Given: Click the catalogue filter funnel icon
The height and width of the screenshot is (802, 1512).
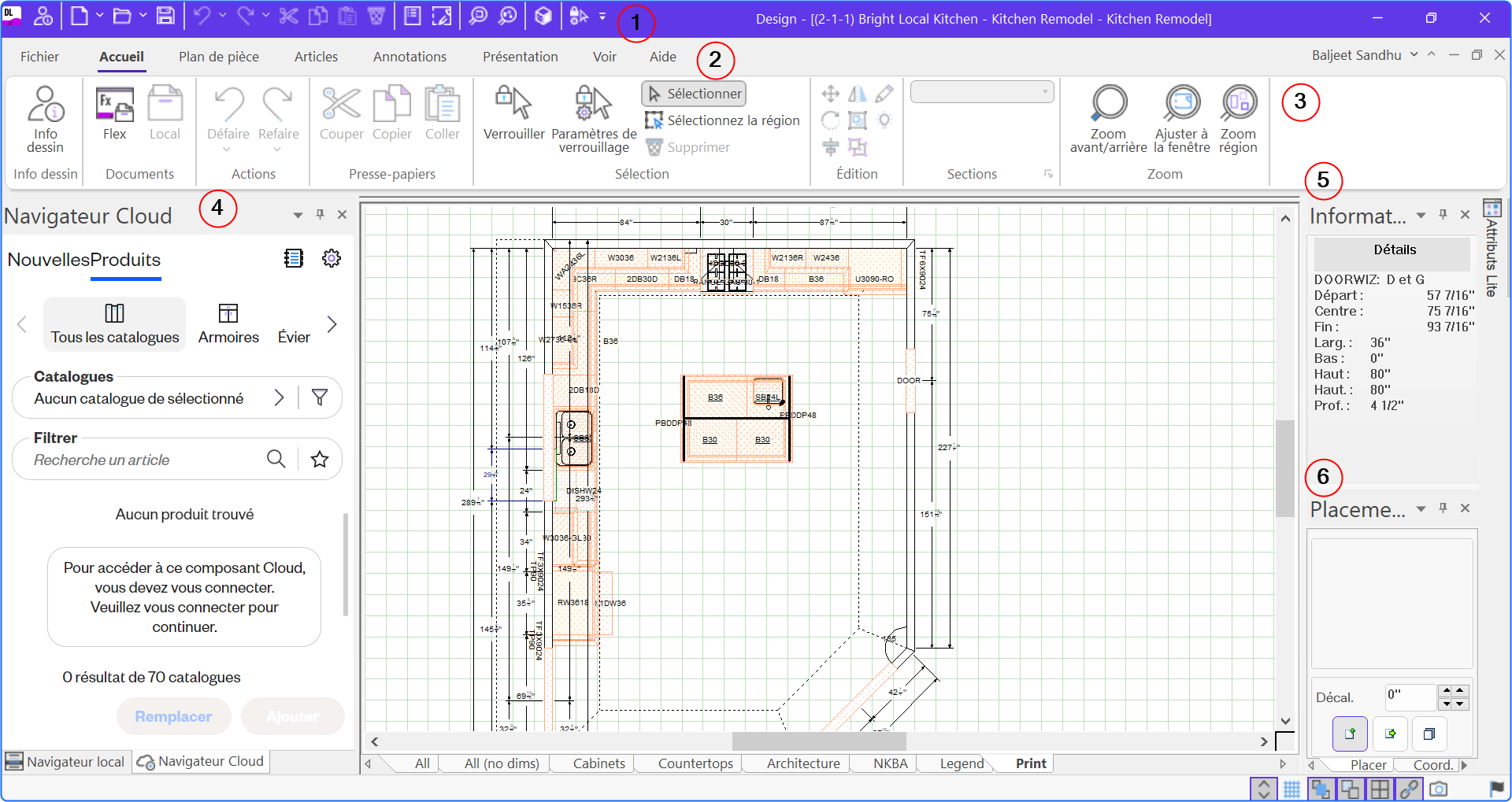Looking at the screenshot, I should click(320, 397).
